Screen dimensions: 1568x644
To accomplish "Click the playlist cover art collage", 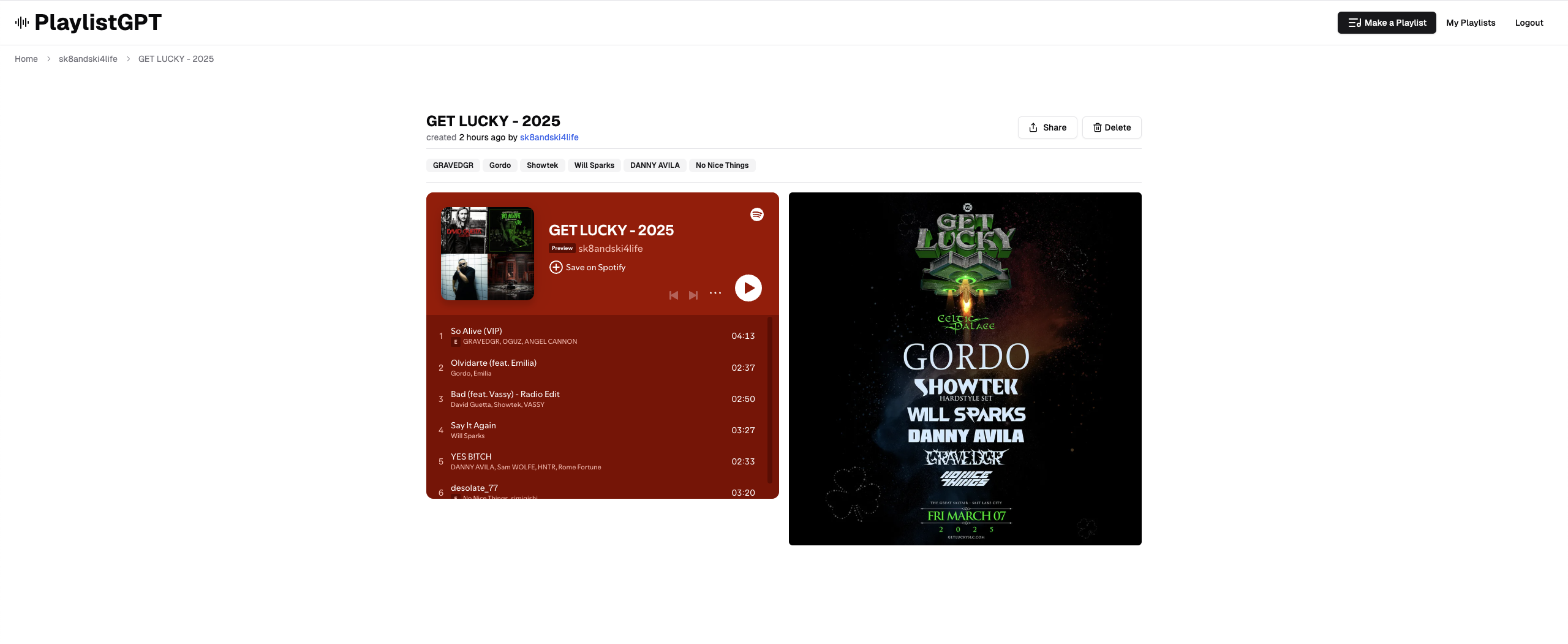I will coord(488,254).
